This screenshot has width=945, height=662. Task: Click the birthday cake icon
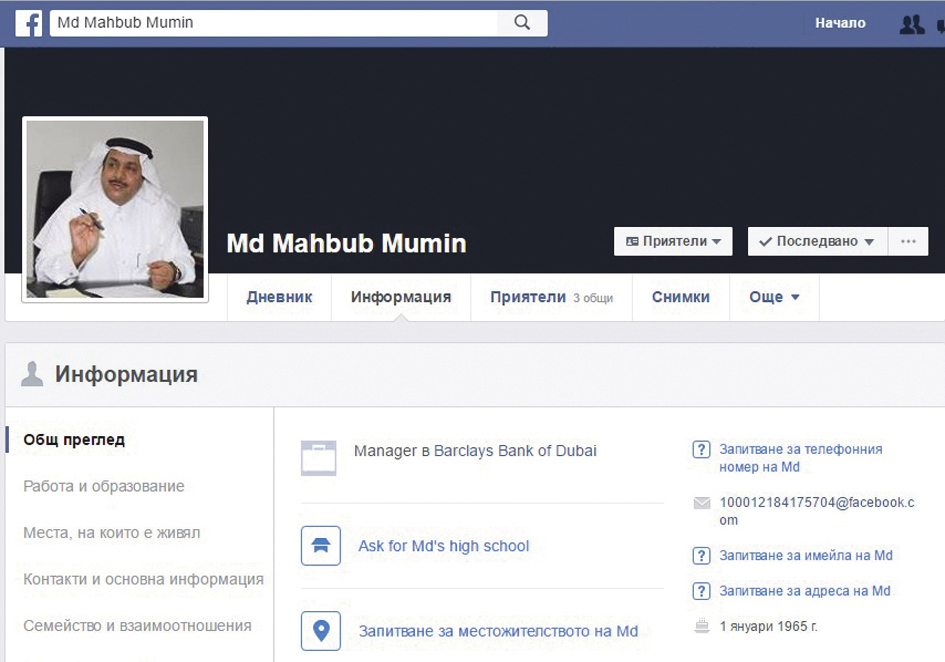tap(702, 626)
